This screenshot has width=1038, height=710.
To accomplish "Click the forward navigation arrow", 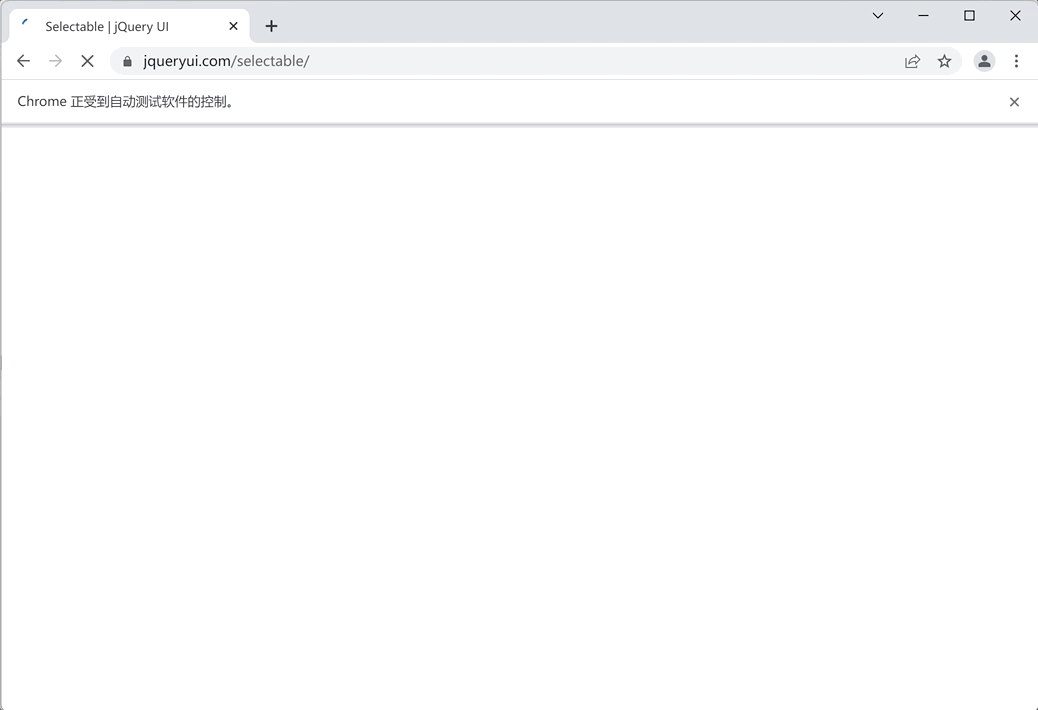I will 55,61.
